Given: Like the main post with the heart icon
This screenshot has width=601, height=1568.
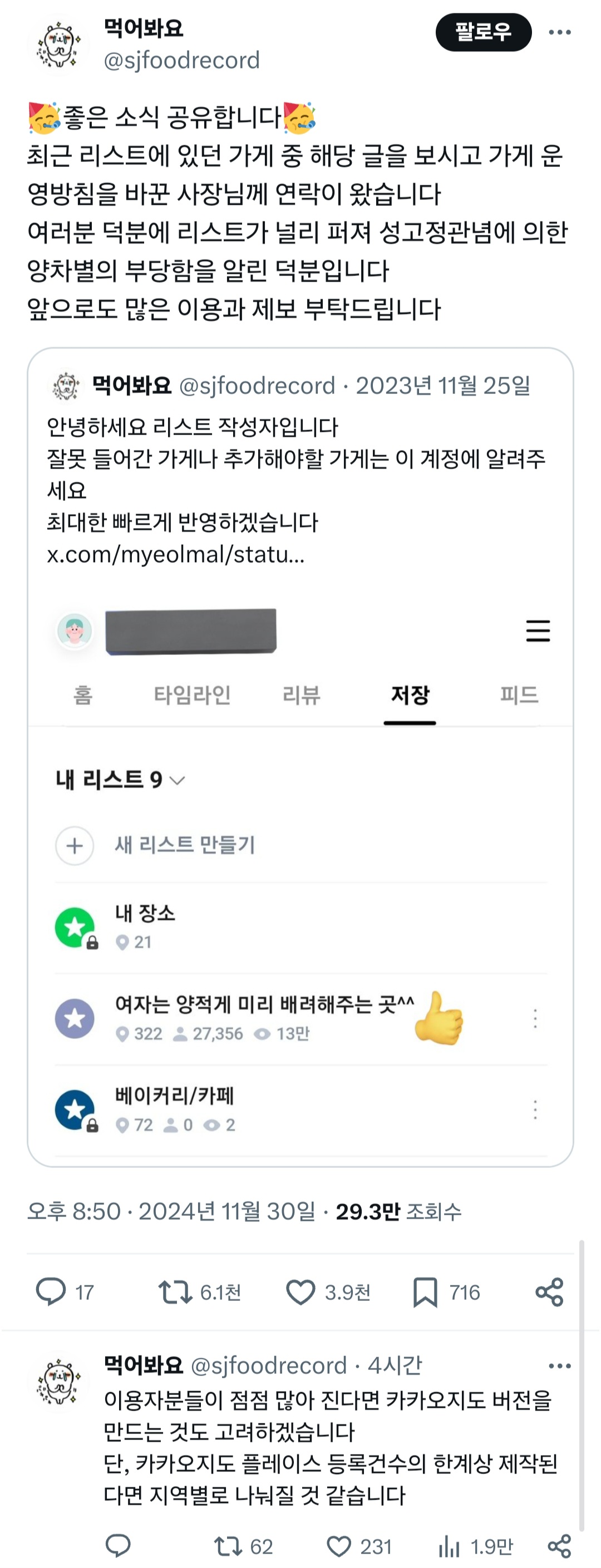Looking at the screenshot, I should point(300,1291).
